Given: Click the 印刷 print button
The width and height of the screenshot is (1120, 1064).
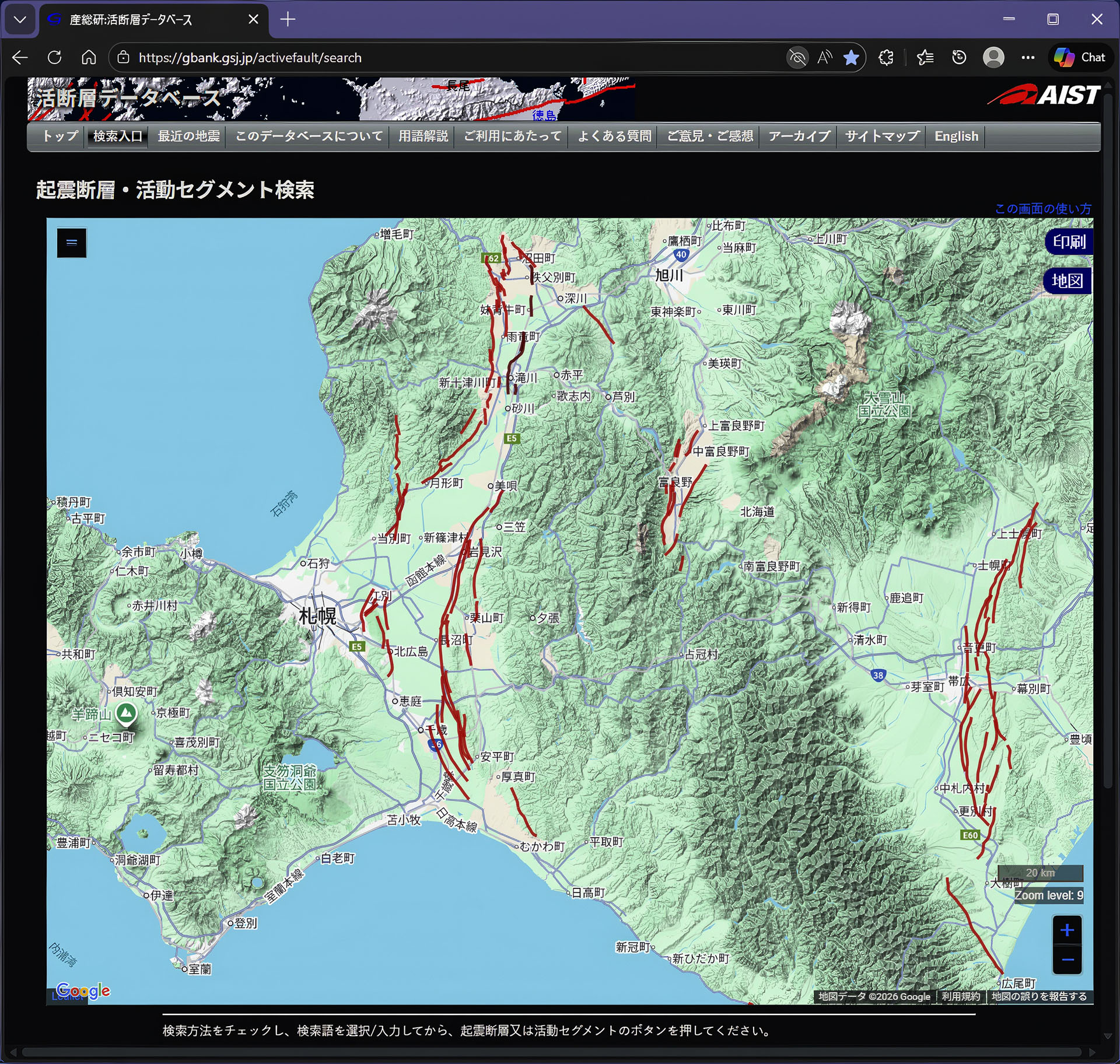Looking at the screenshot, I should click(1068, 242).
